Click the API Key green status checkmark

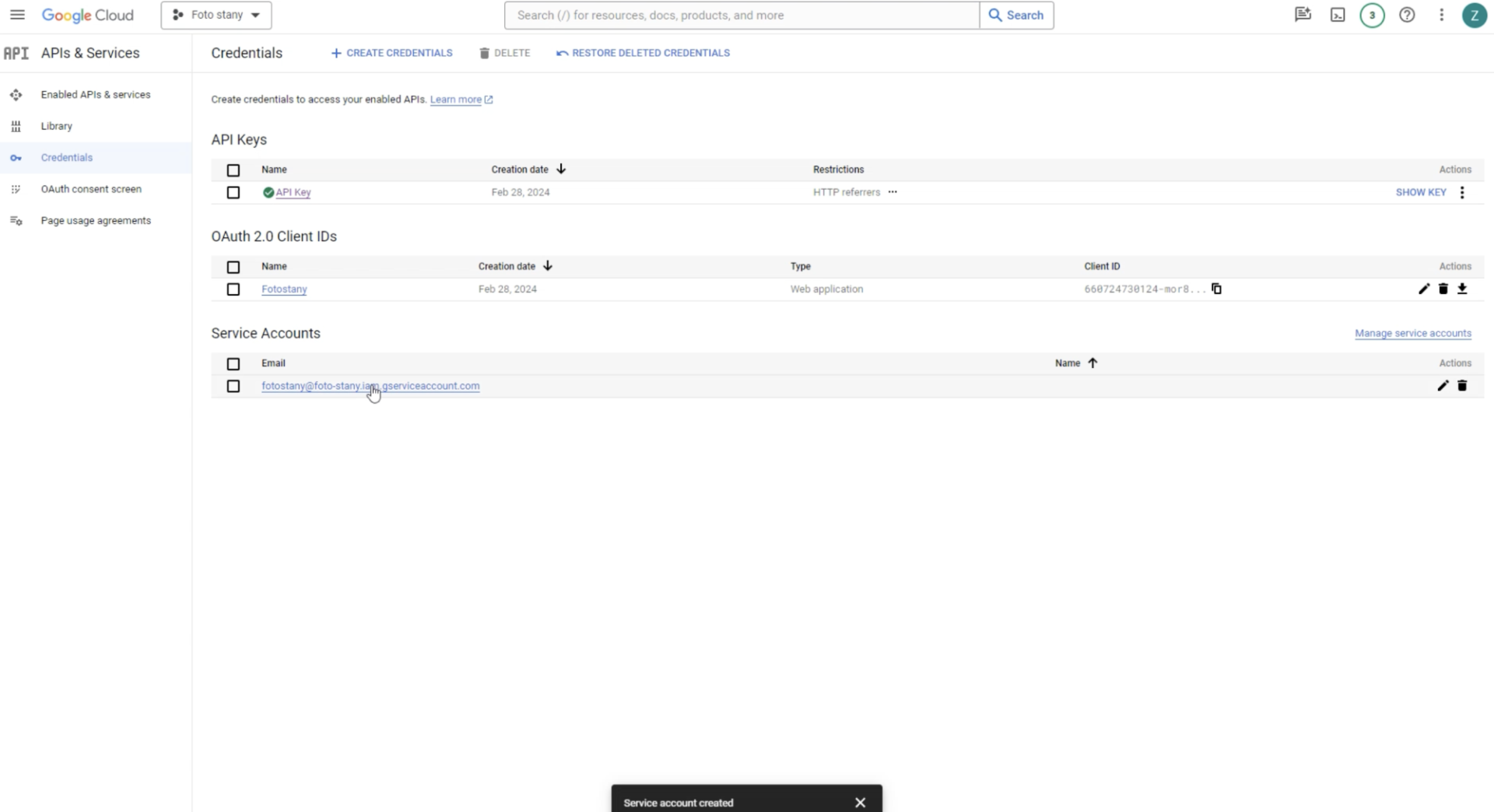click(x=268, y=192)
